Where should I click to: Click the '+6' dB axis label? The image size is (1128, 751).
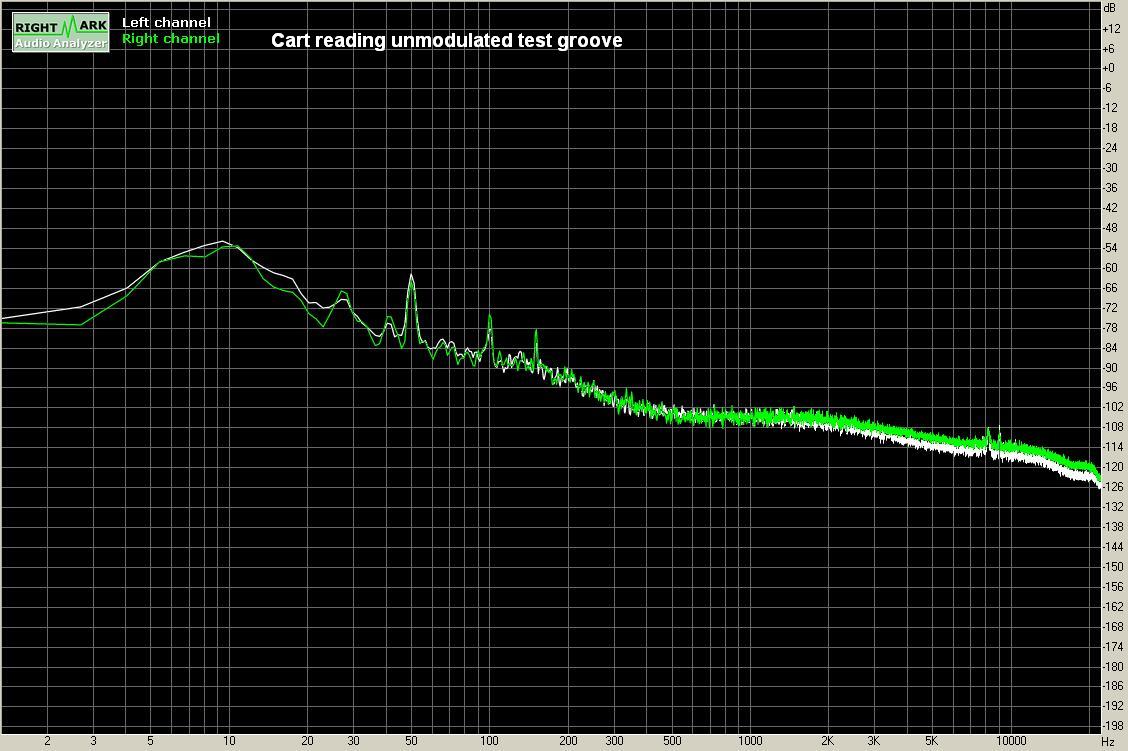[1109, 49]
